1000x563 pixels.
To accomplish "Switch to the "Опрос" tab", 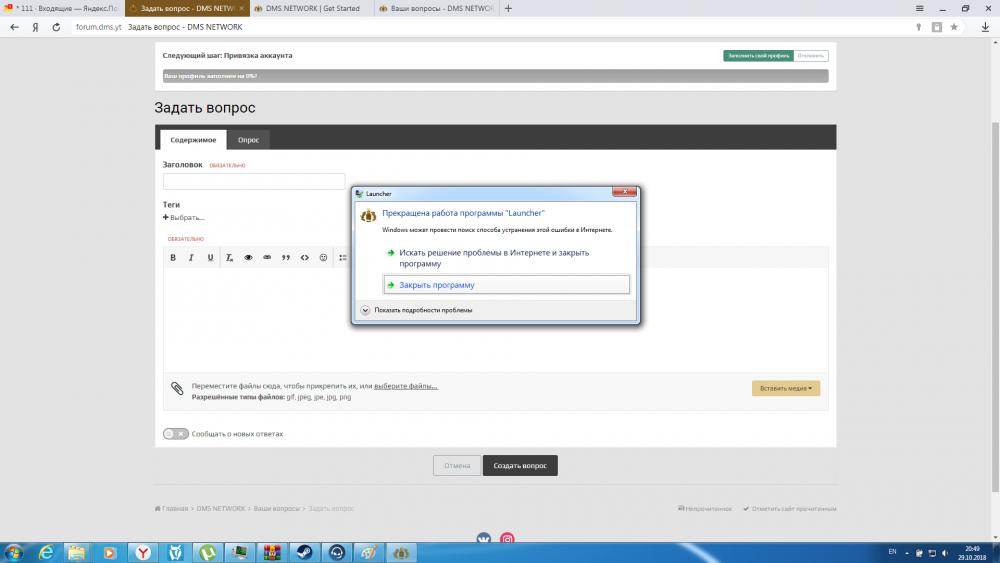I will 248,140.
